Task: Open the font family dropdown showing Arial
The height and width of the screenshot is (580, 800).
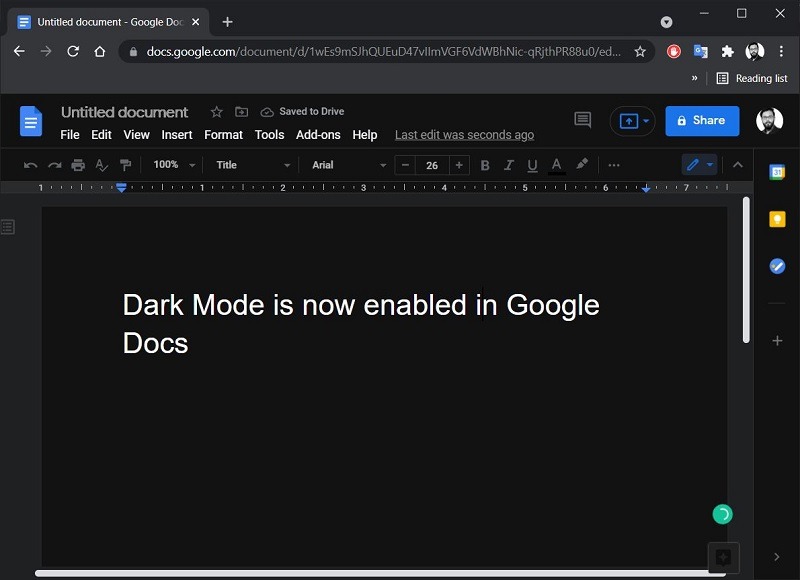Action: point(345,165)
